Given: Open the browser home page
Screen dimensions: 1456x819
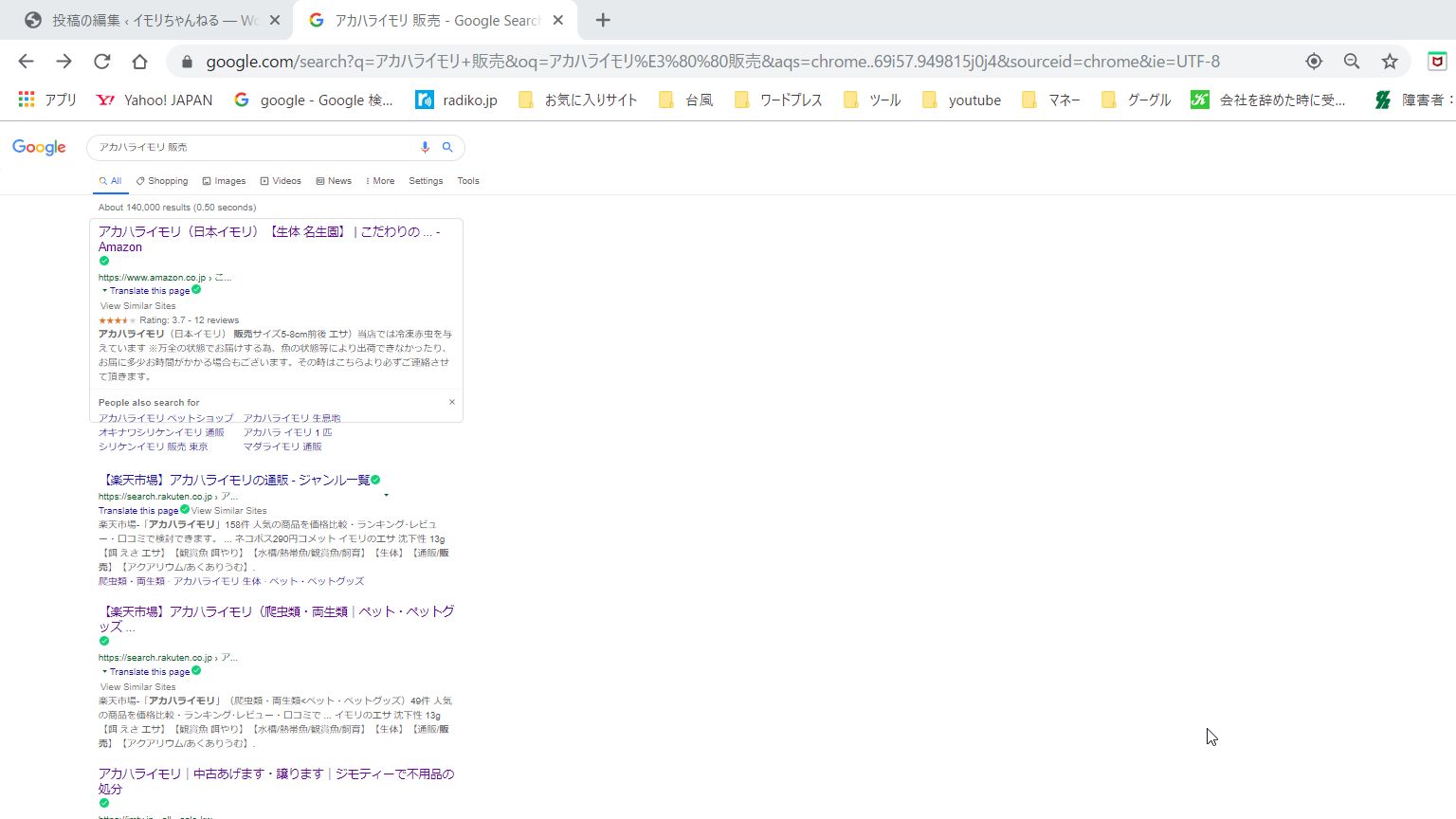Looking at the screenshot, I should (139, 62).
